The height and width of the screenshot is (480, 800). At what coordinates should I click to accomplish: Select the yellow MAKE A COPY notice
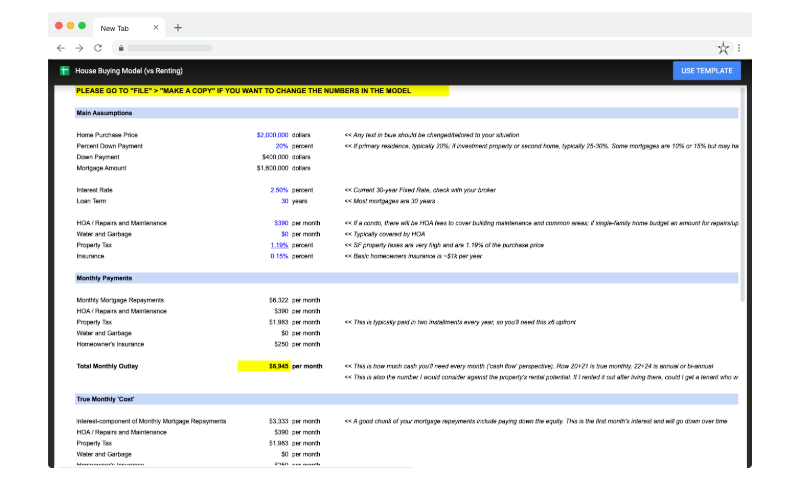[262, 91]
